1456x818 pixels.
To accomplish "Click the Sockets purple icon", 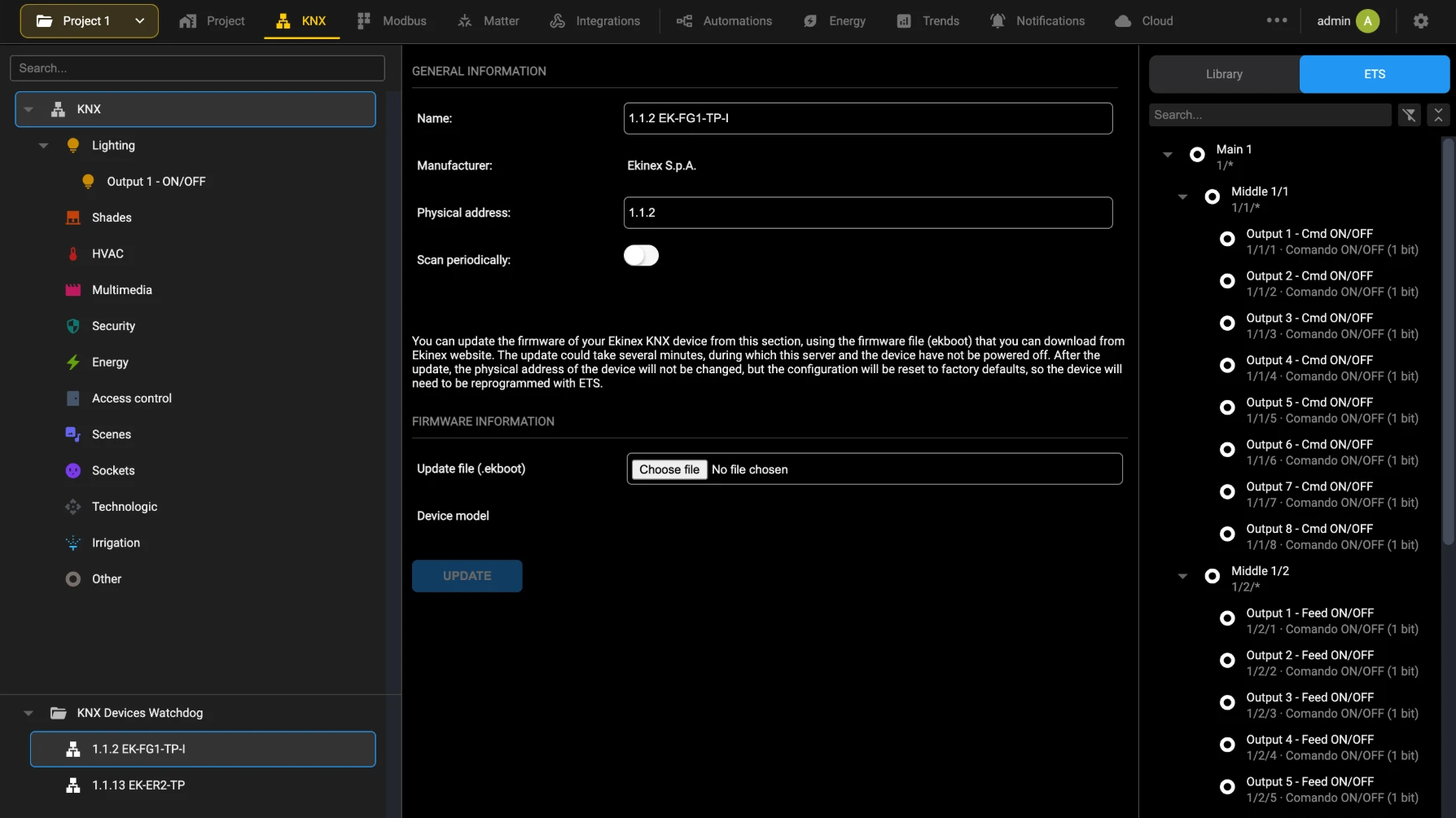I will click(x=73, y=470).
